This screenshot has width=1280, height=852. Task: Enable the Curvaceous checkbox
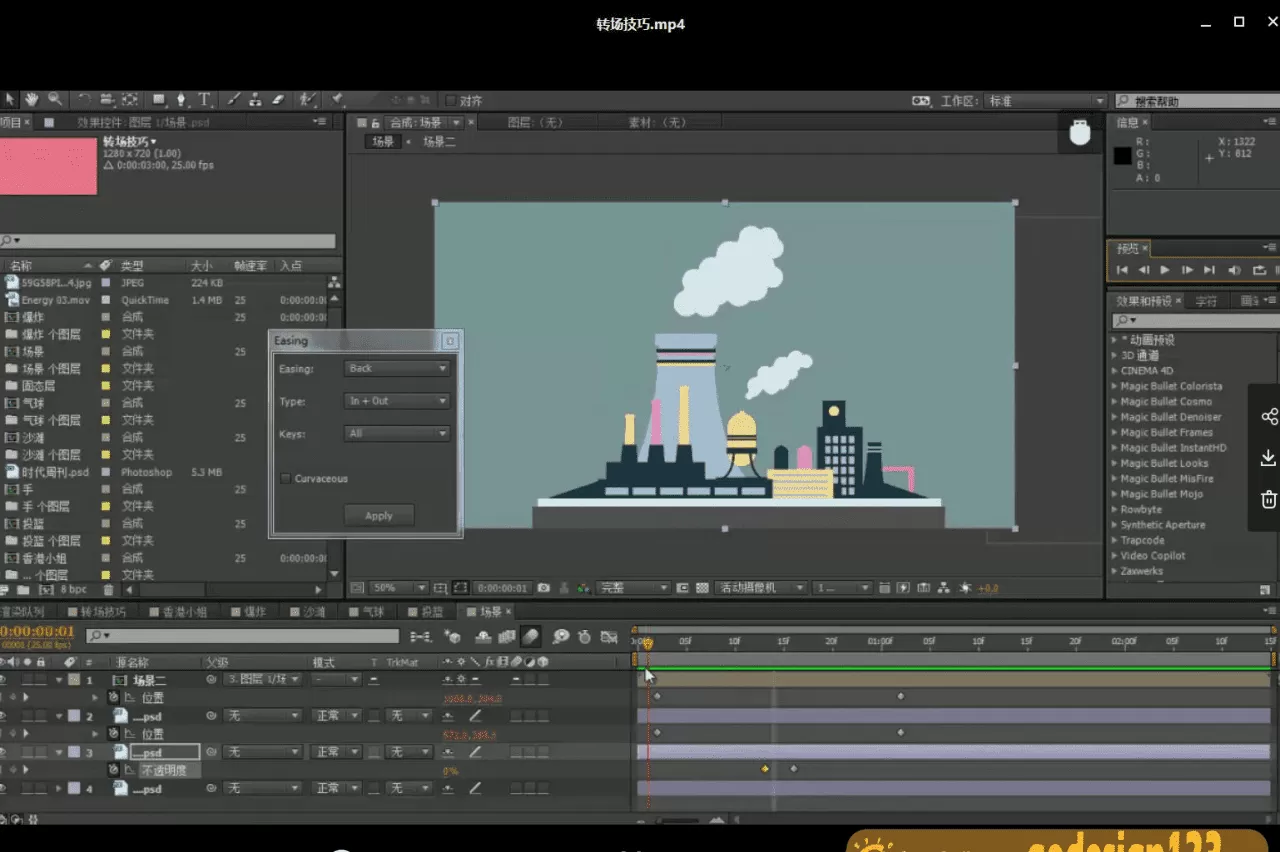point(286,479)
